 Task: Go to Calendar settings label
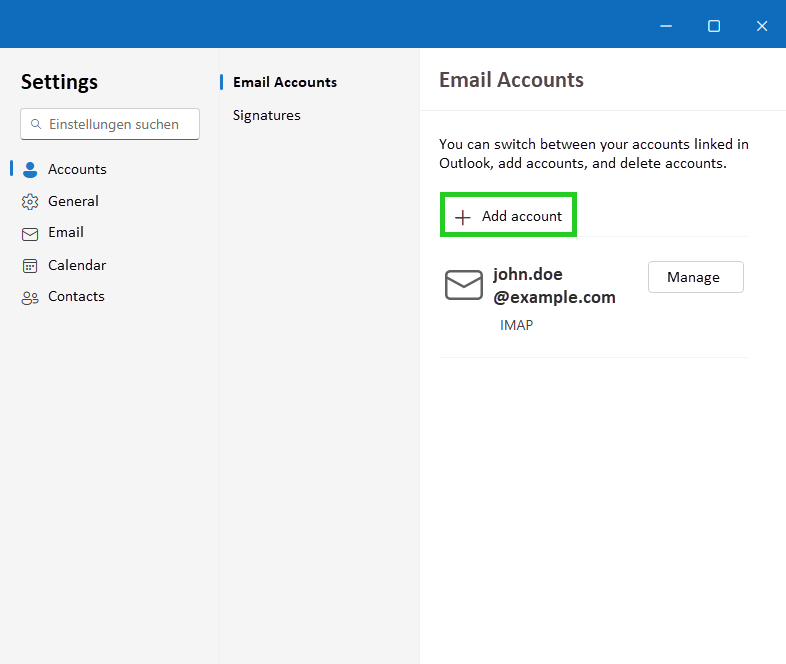(77, 265)
